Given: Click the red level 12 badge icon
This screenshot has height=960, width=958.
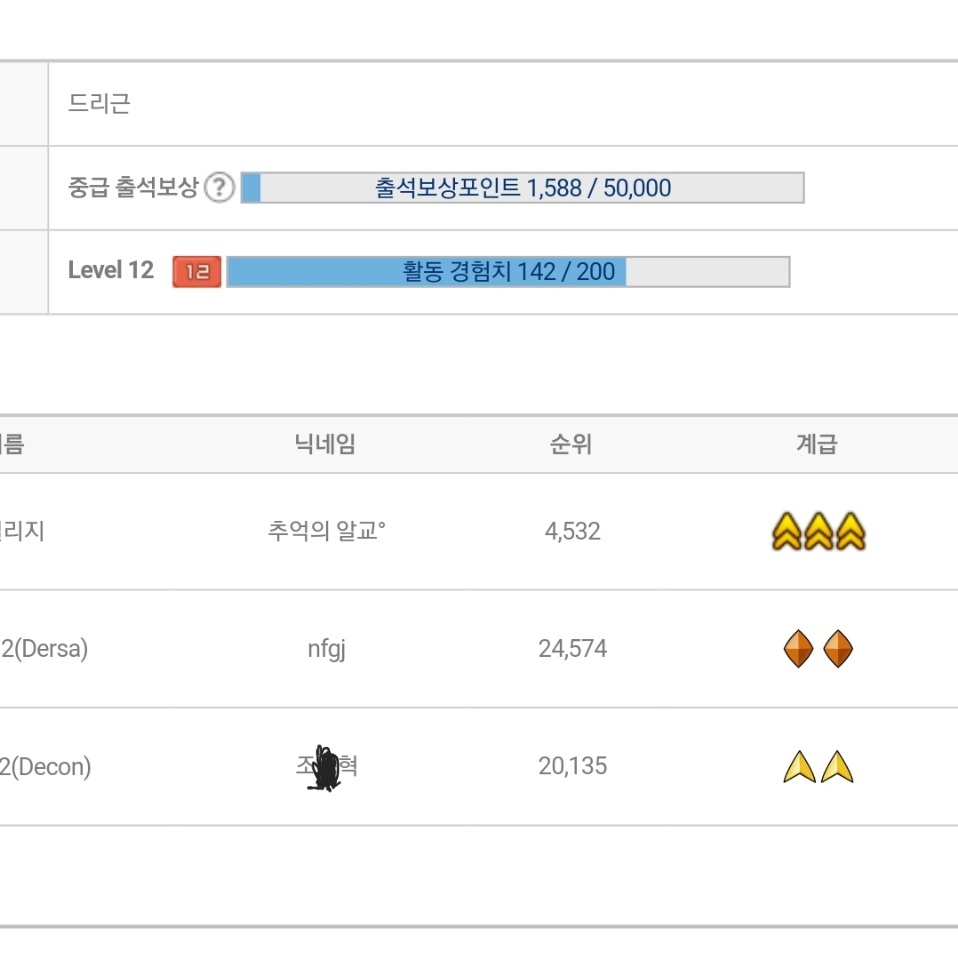Looking at the screenshot, I should click(196, 272).
